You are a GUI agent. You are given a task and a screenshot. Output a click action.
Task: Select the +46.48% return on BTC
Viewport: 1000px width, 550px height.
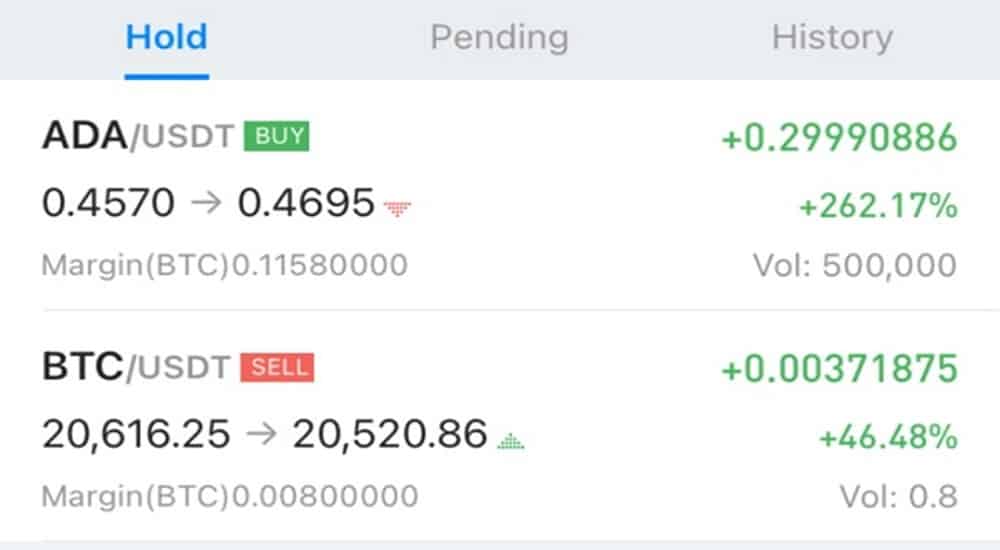(x=888, y=437)
